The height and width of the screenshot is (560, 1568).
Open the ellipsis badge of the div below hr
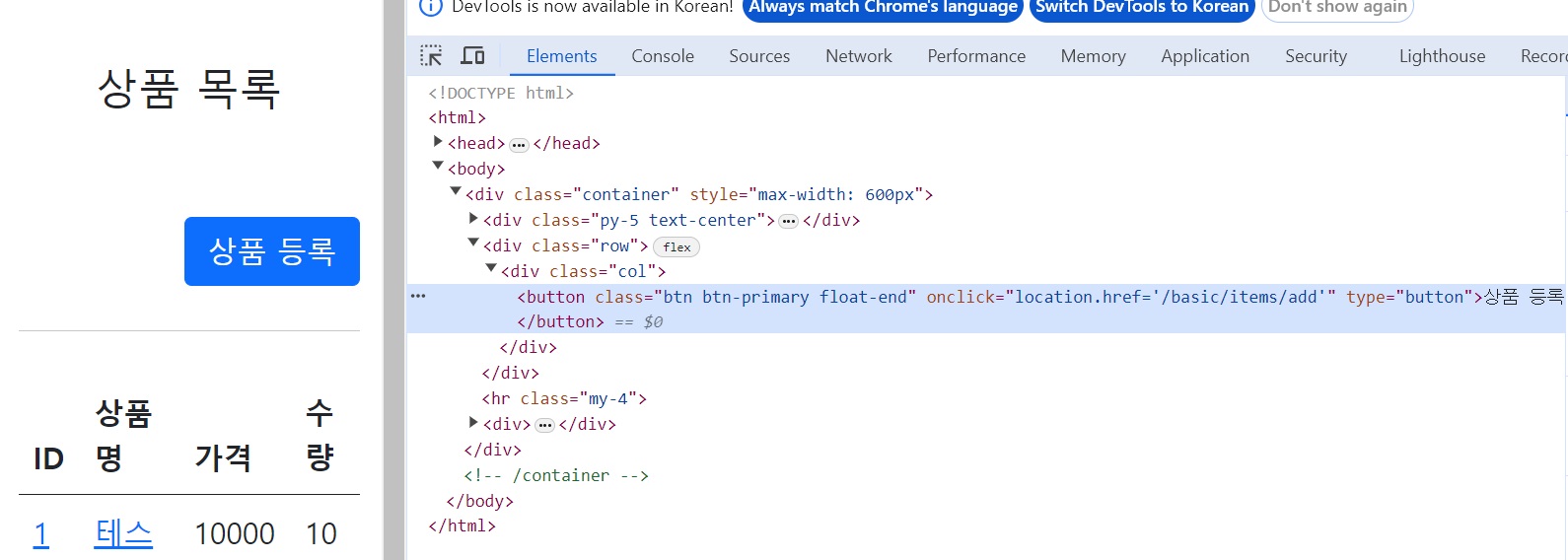coord(545,426)
